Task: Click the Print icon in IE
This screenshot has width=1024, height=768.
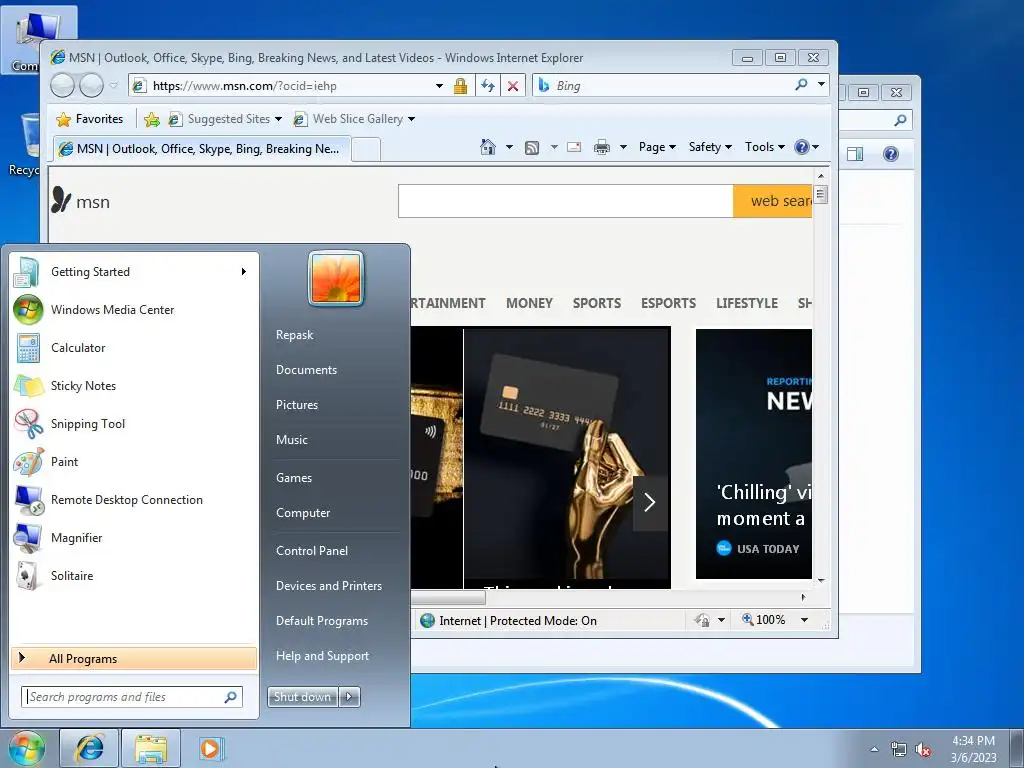Action: (601, 147)
